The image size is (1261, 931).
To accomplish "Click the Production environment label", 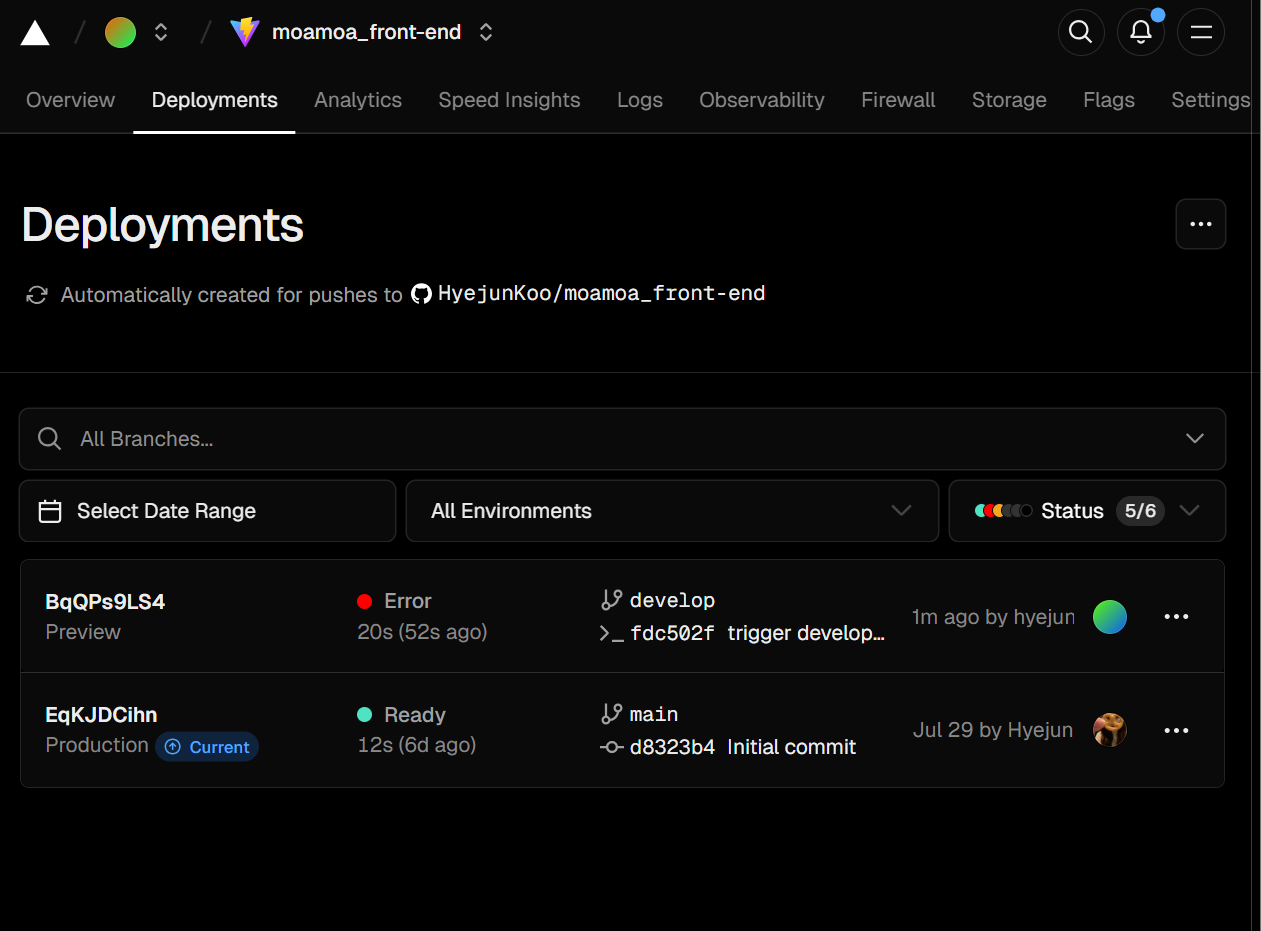I will 97,745.
